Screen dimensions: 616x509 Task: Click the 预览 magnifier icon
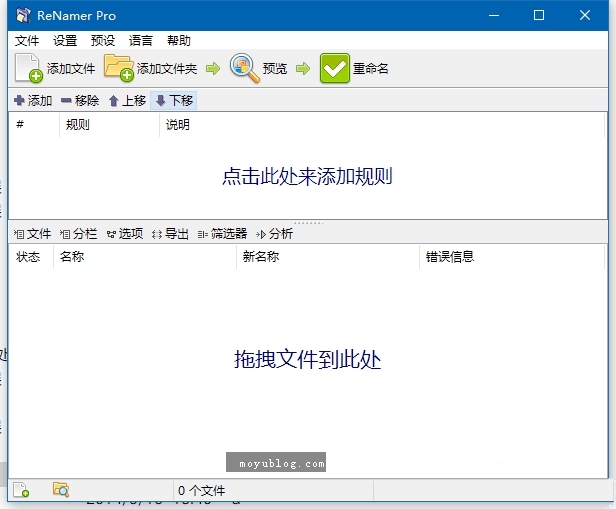coord(244,68)
